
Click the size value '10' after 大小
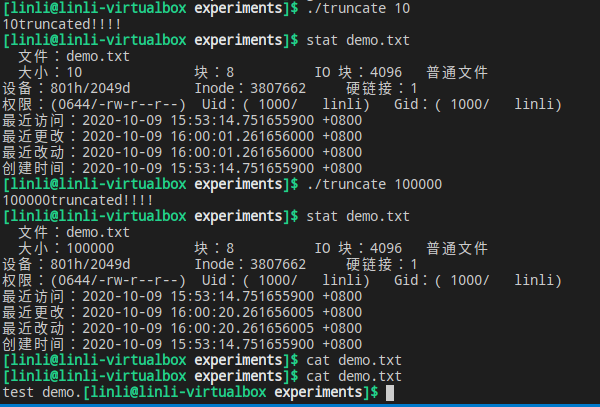pos(74,72)
